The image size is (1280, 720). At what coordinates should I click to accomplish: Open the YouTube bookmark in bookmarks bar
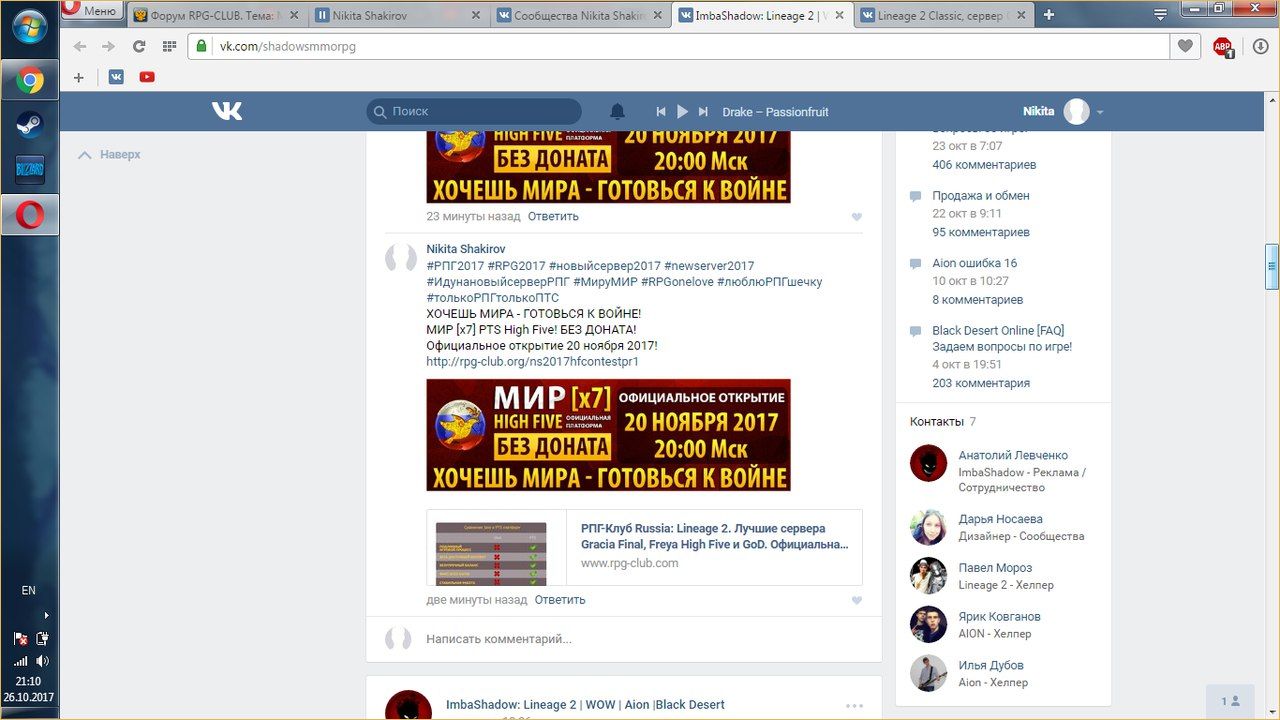147,77
